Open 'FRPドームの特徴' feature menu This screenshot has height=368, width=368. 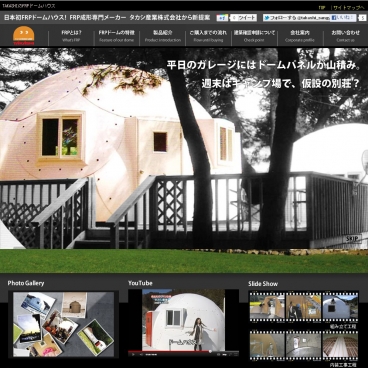point(117,36)
